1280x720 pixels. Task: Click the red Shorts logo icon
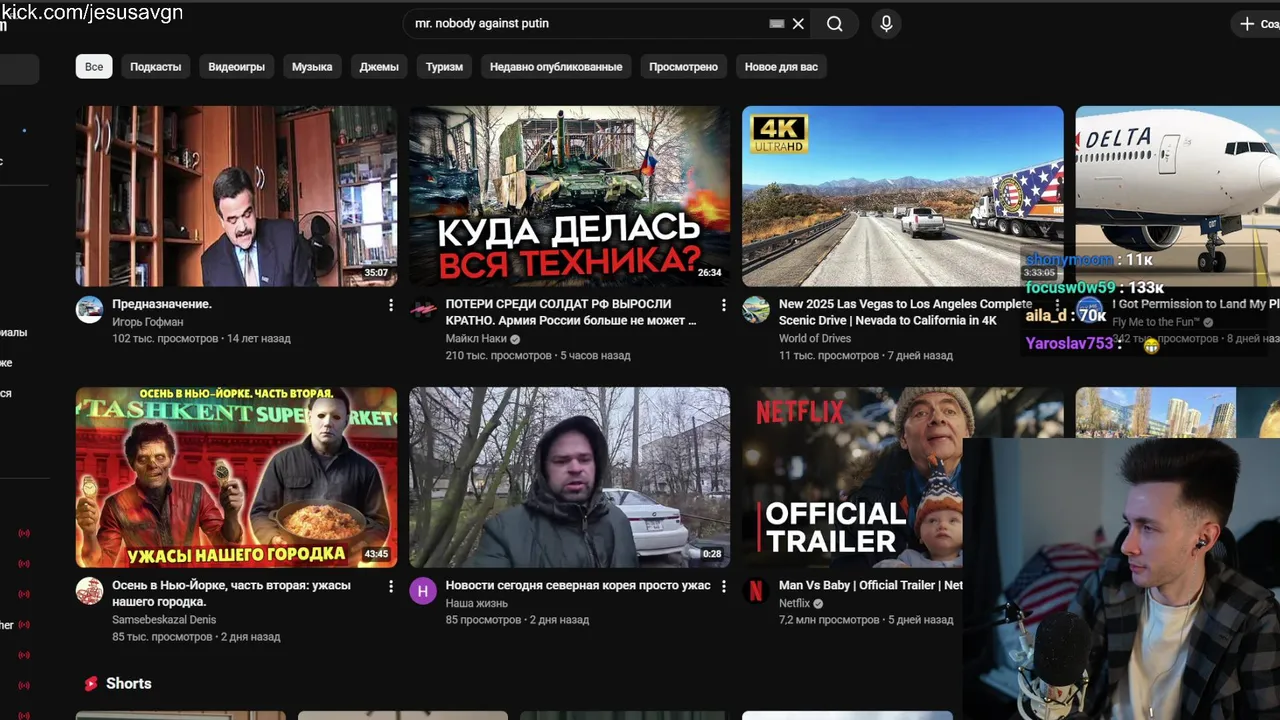coord(91,684)
